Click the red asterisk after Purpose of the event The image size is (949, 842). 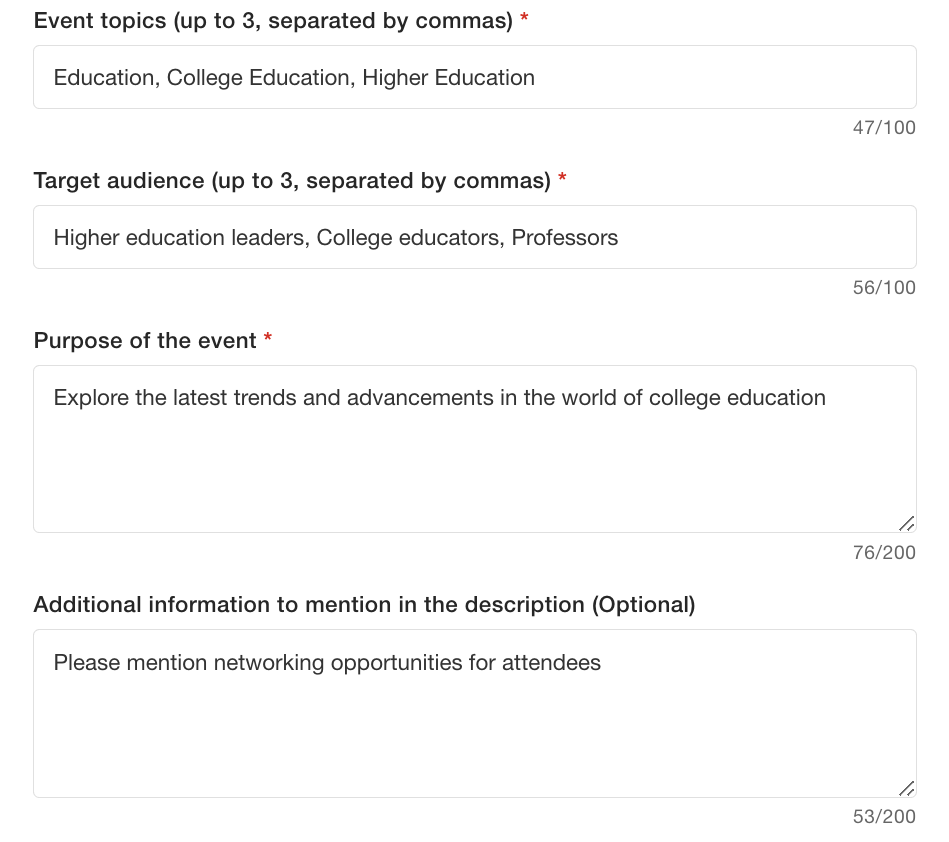tap(268, 339)
